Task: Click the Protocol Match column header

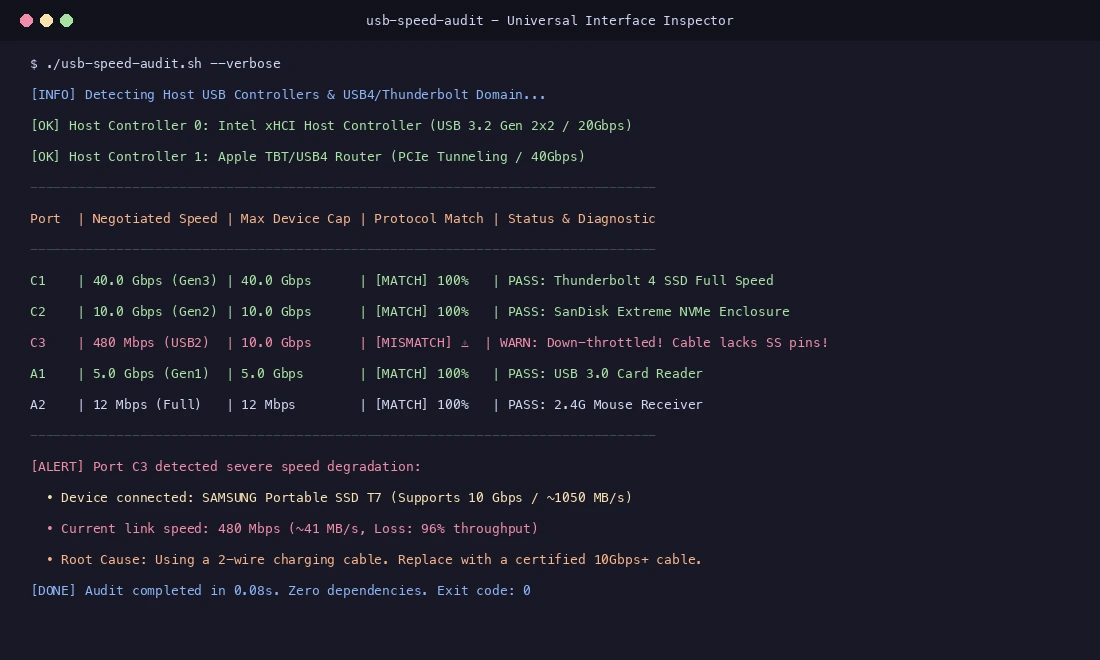Action: tap(429, 218)
